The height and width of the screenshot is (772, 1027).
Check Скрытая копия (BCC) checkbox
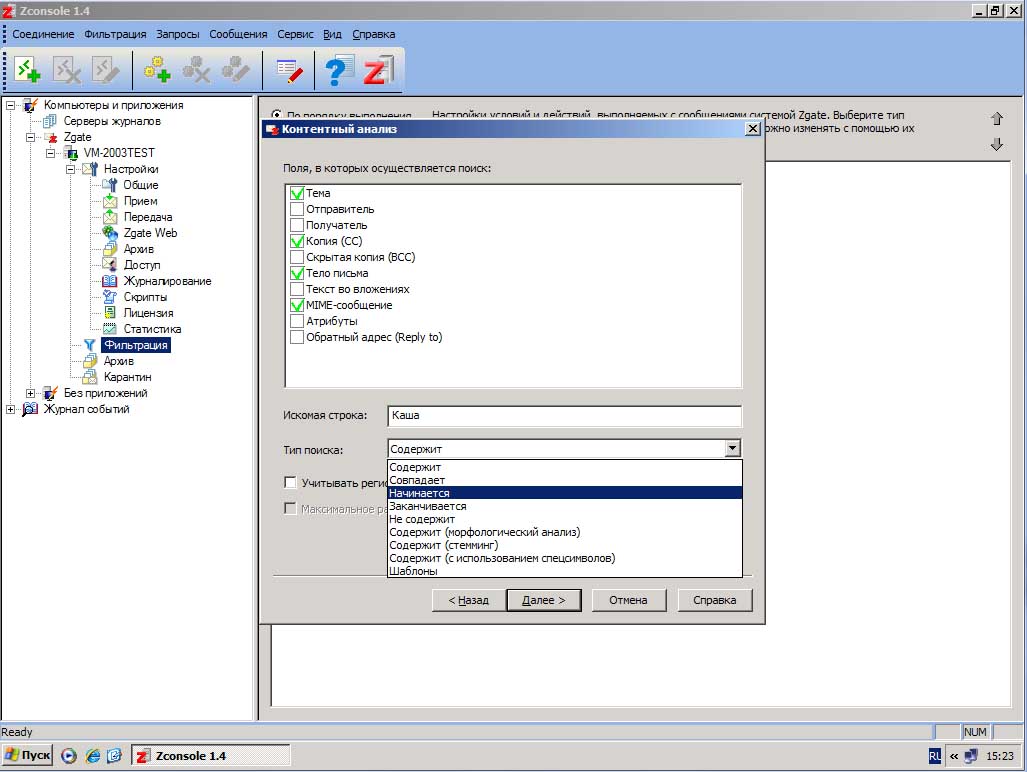pos(297,257)
